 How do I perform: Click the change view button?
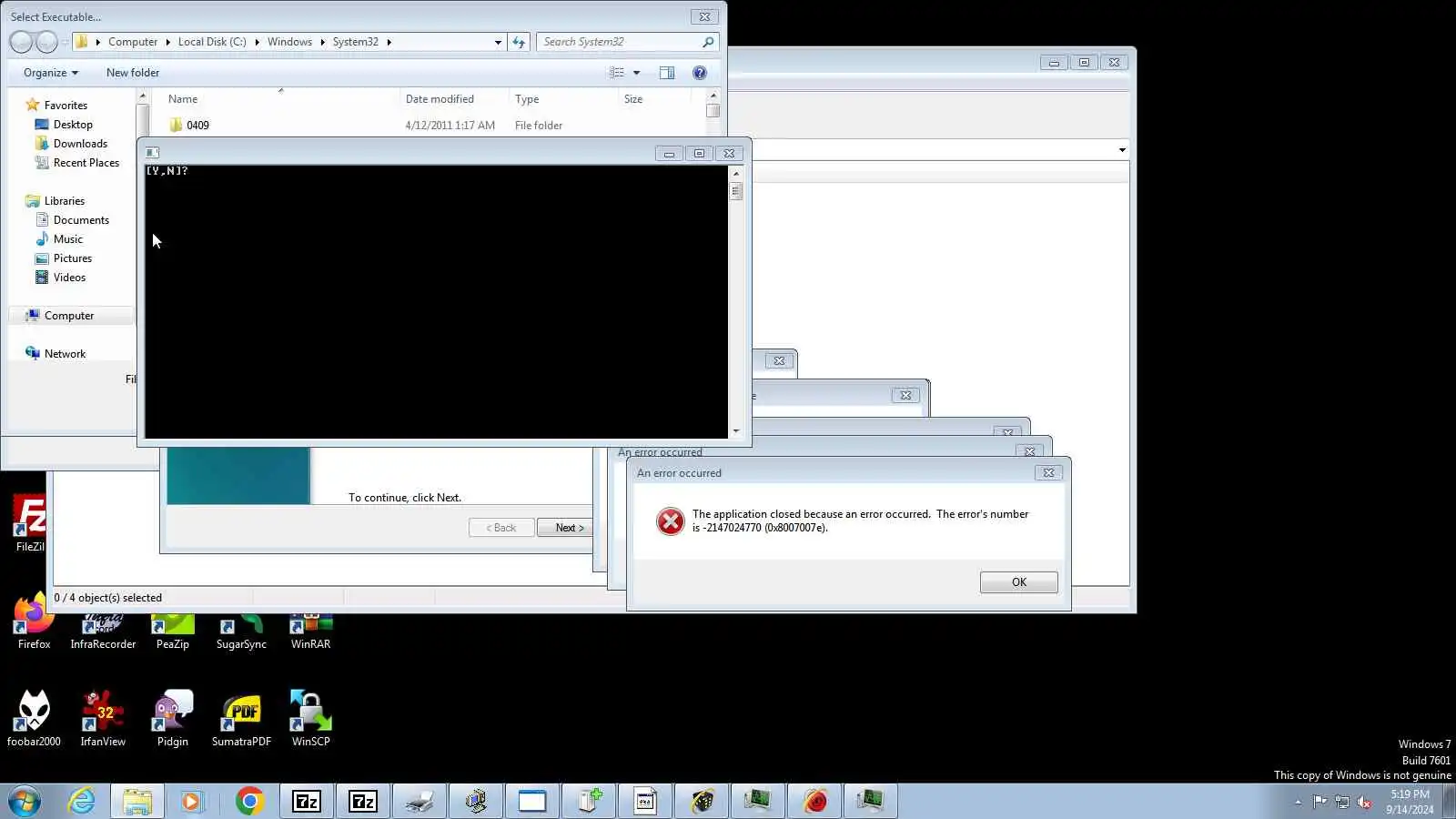[x=617, y=73]
